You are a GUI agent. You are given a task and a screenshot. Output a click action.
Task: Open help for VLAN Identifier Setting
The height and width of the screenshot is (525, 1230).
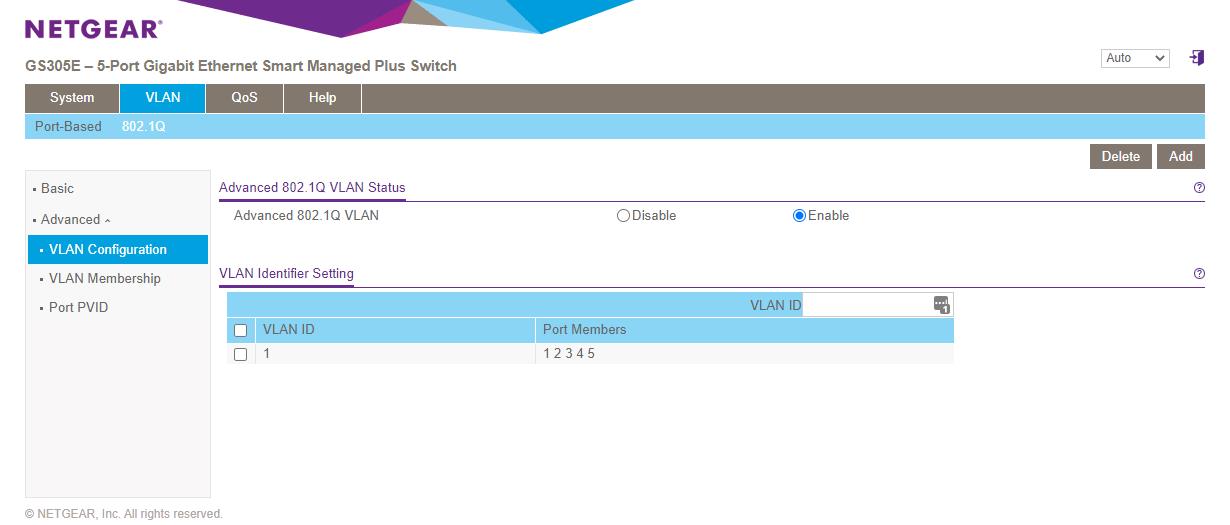pyautogui.click(x=1199, y=274)
